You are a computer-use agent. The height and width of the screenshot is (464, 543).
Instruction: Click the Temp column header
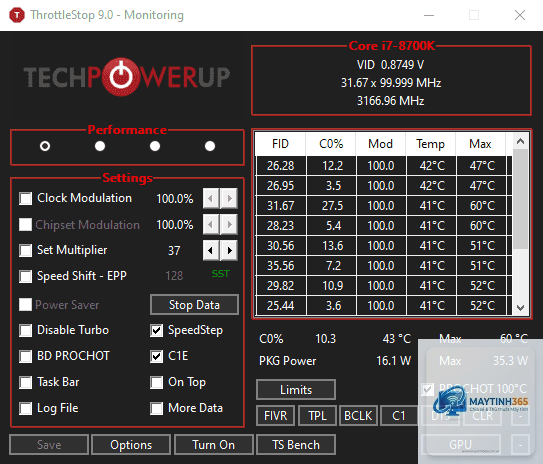point(430,144)
